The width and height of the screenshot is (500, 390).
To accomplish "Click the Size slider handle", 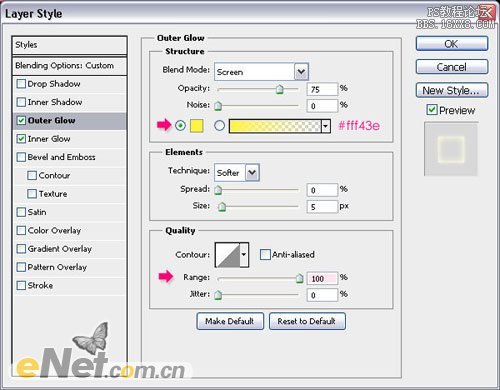I will click(222, 207).
